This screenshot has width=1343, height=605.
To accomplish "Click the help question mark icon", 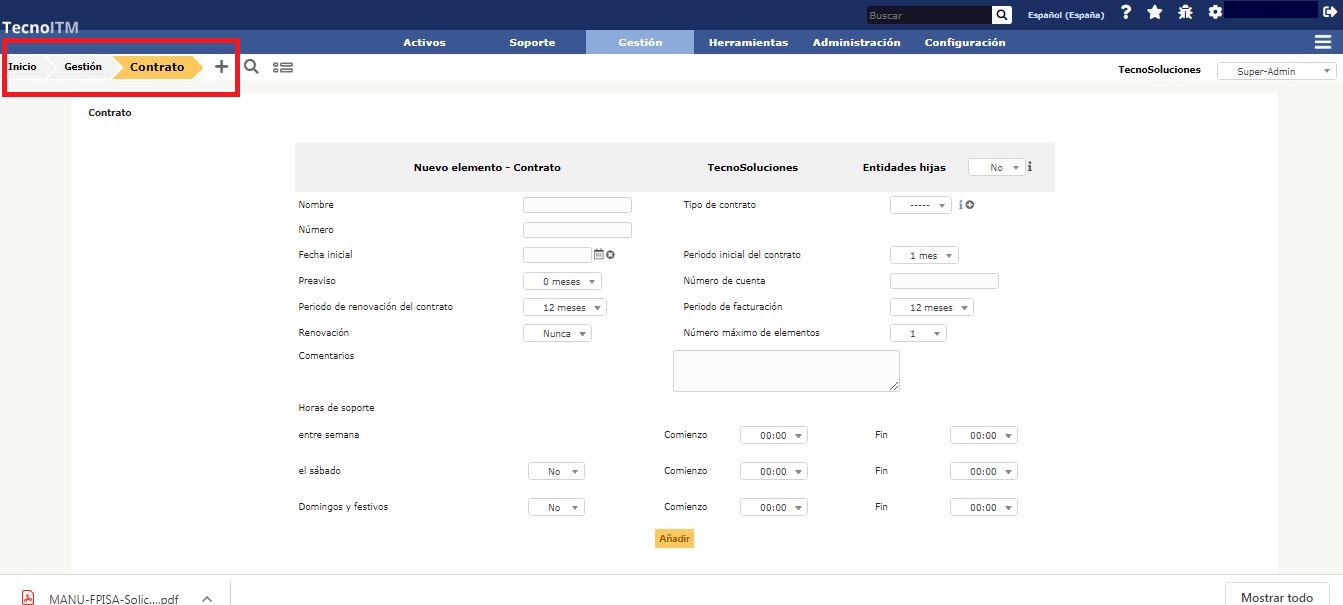I will pyautogui.click(x=1126, y=13).
